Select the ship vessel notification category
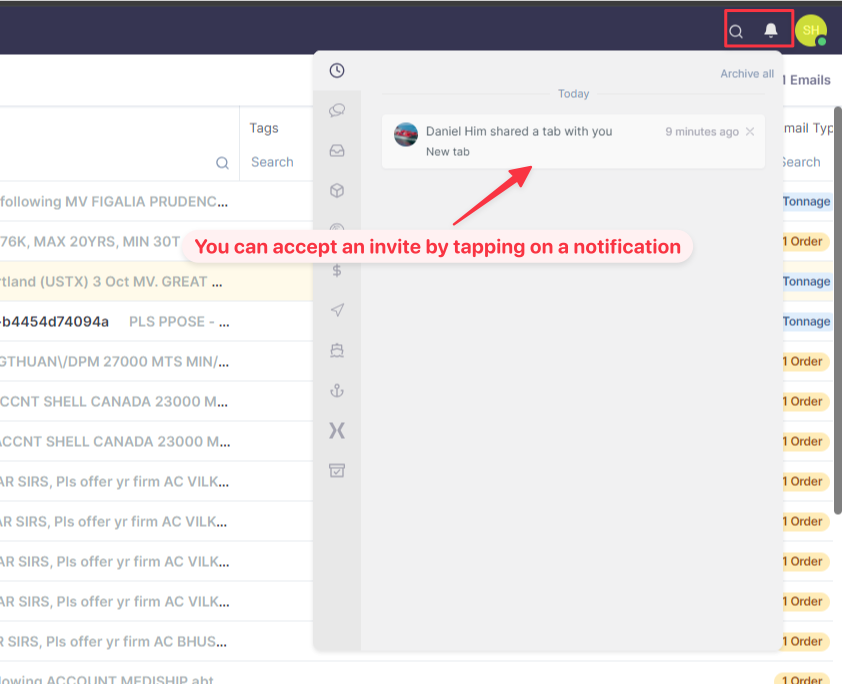 337,350
